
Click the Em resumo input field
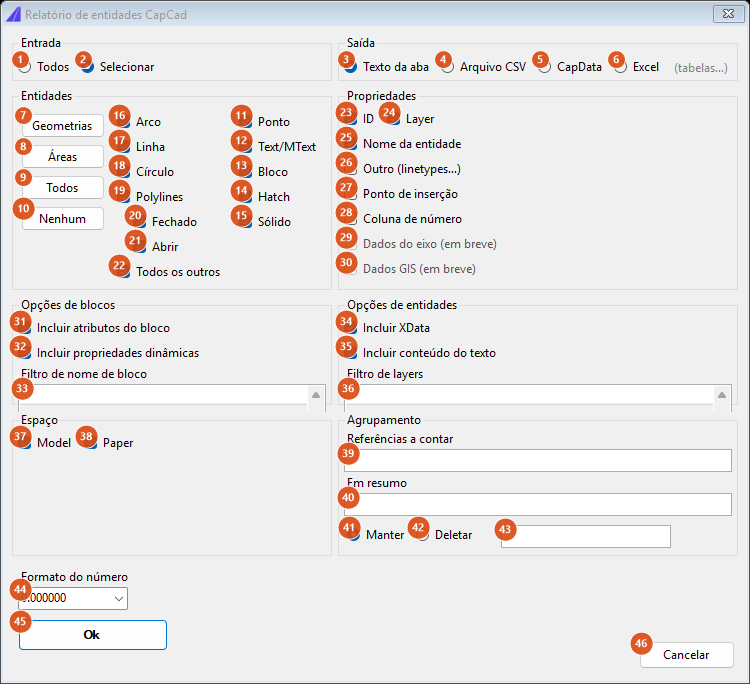pos(538,504)
